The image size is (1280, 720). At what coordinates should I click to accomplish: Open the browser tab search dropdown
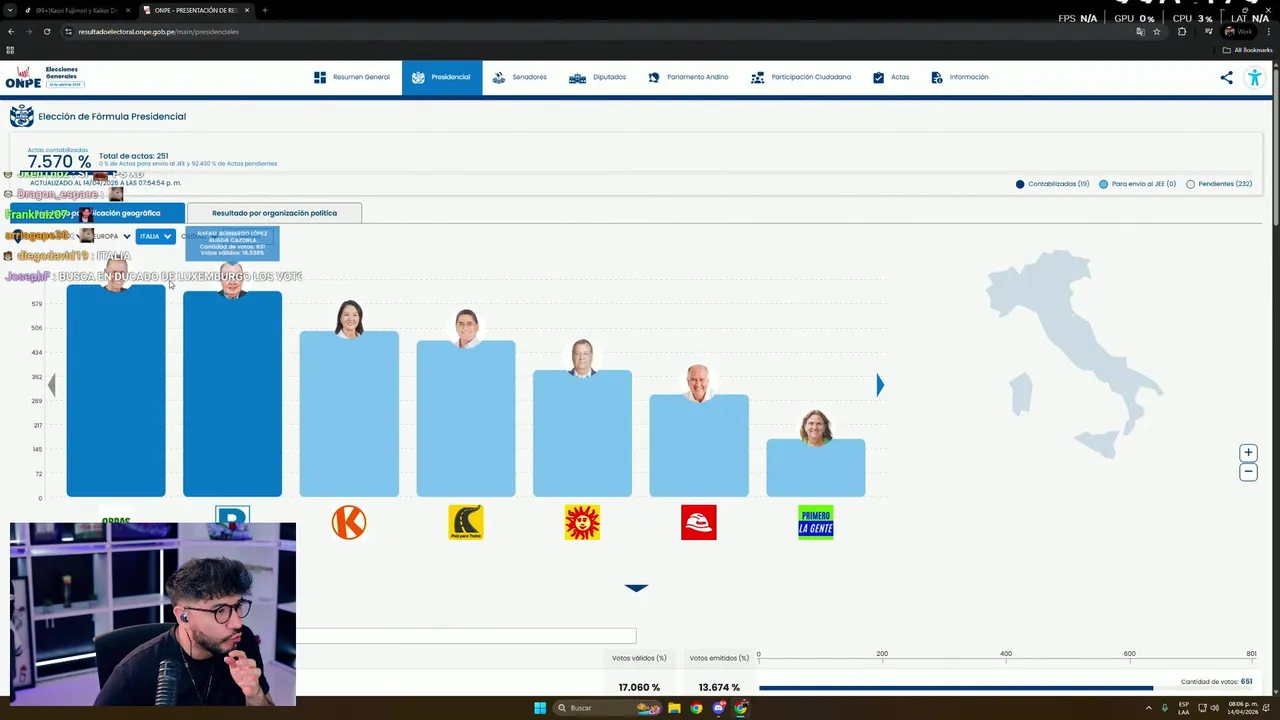point(8,10)
